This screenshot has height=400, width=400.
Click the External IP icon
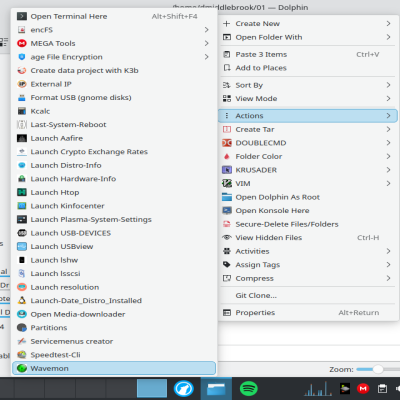(x=22, y=84)
